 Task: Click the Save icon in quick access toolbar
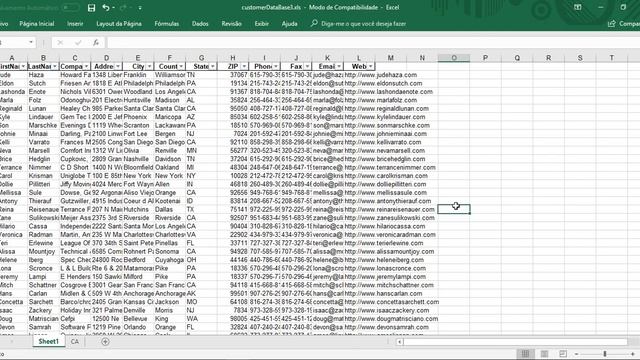(91, 8)
